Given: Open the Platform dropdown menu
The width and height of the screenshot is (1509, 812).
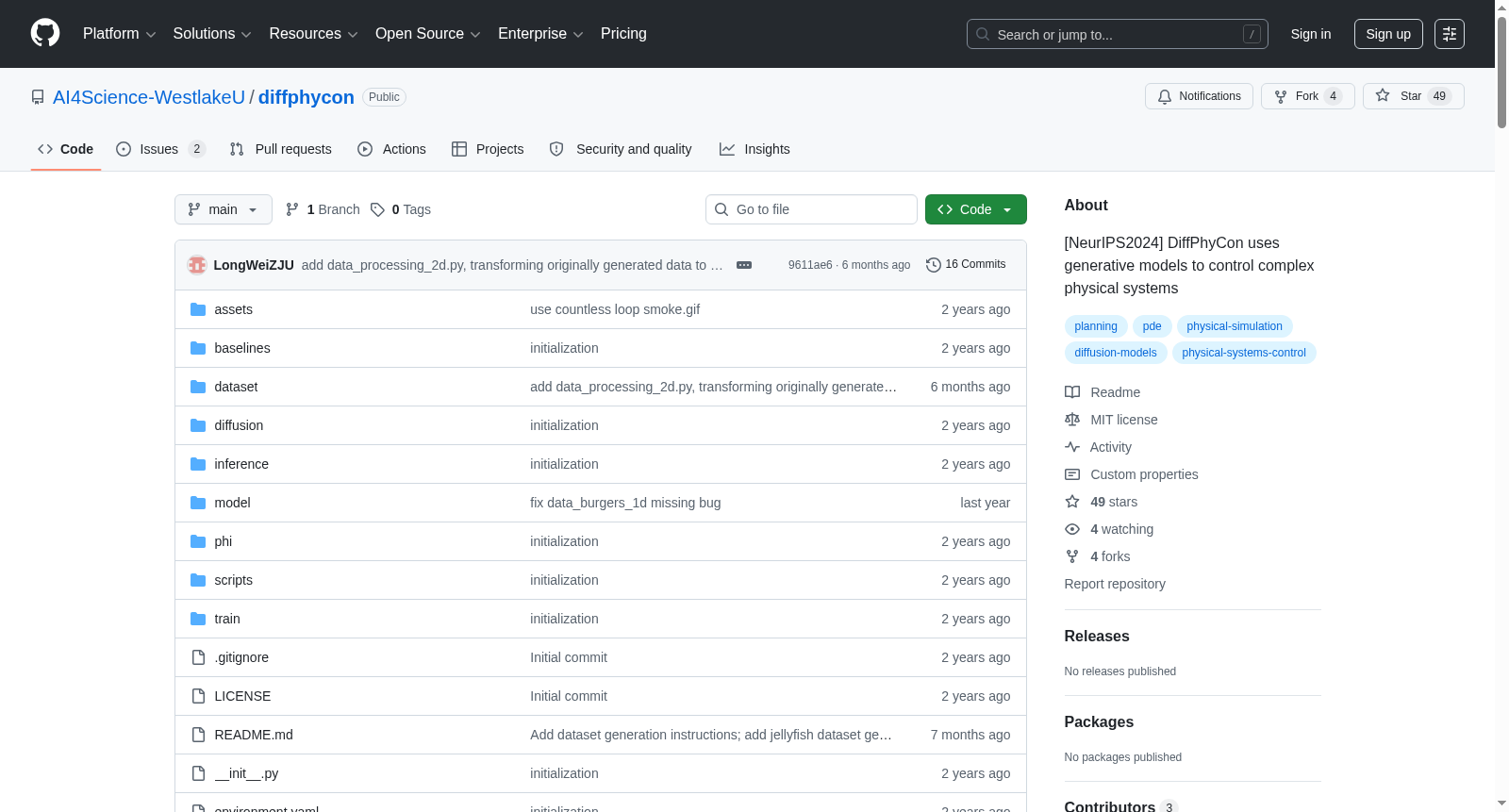Looking at the screenshot, I should click(x=120, y=34).
